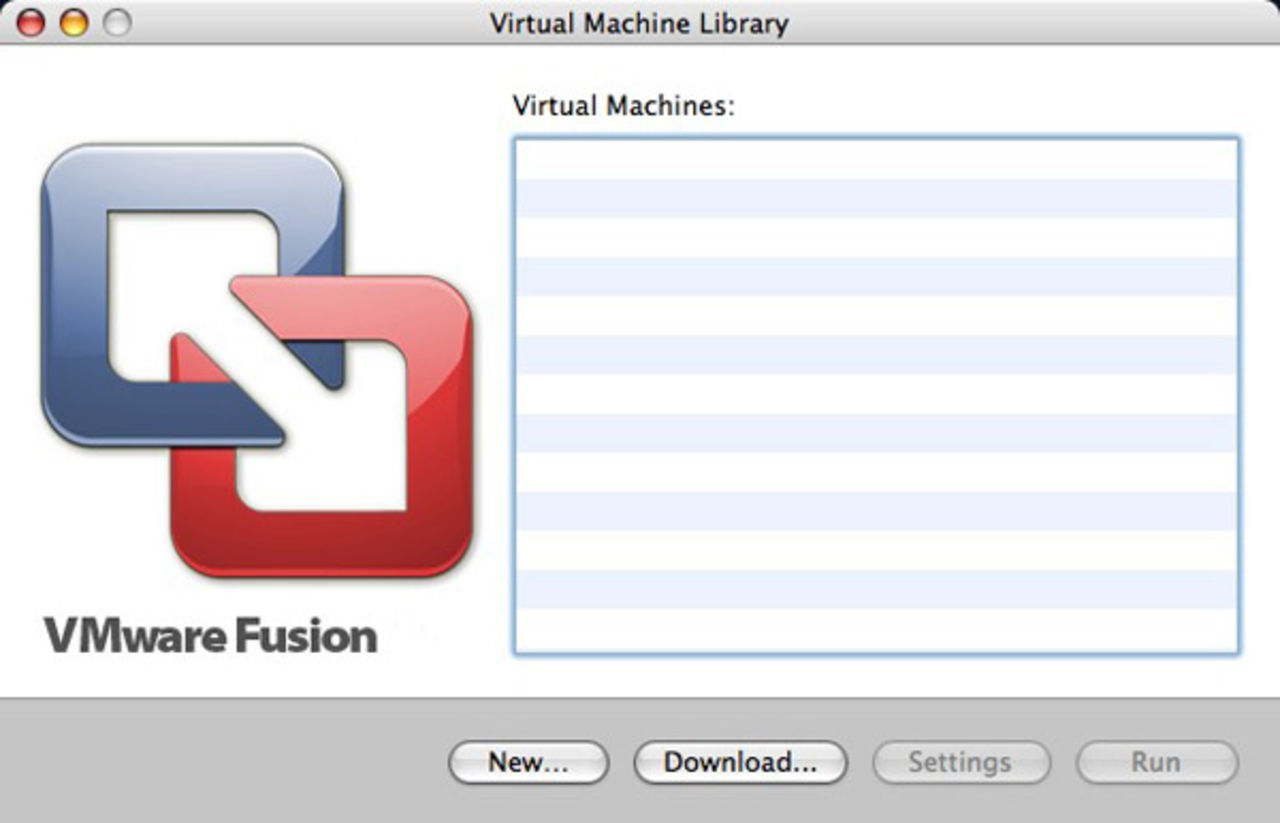Click the VMware Fusion wordmark text

coord(212,634)
